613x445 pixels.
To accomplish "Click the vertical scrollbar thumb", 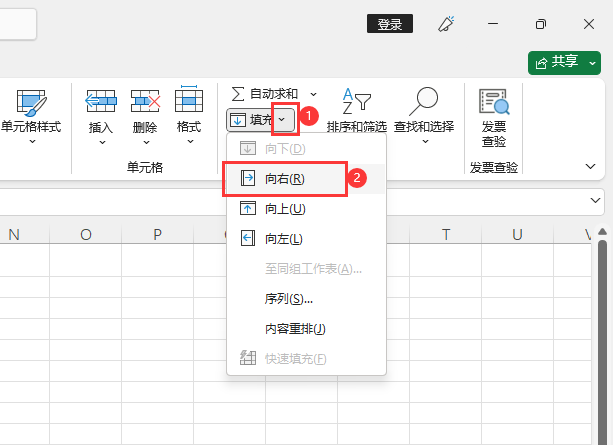I will point(602,342).
